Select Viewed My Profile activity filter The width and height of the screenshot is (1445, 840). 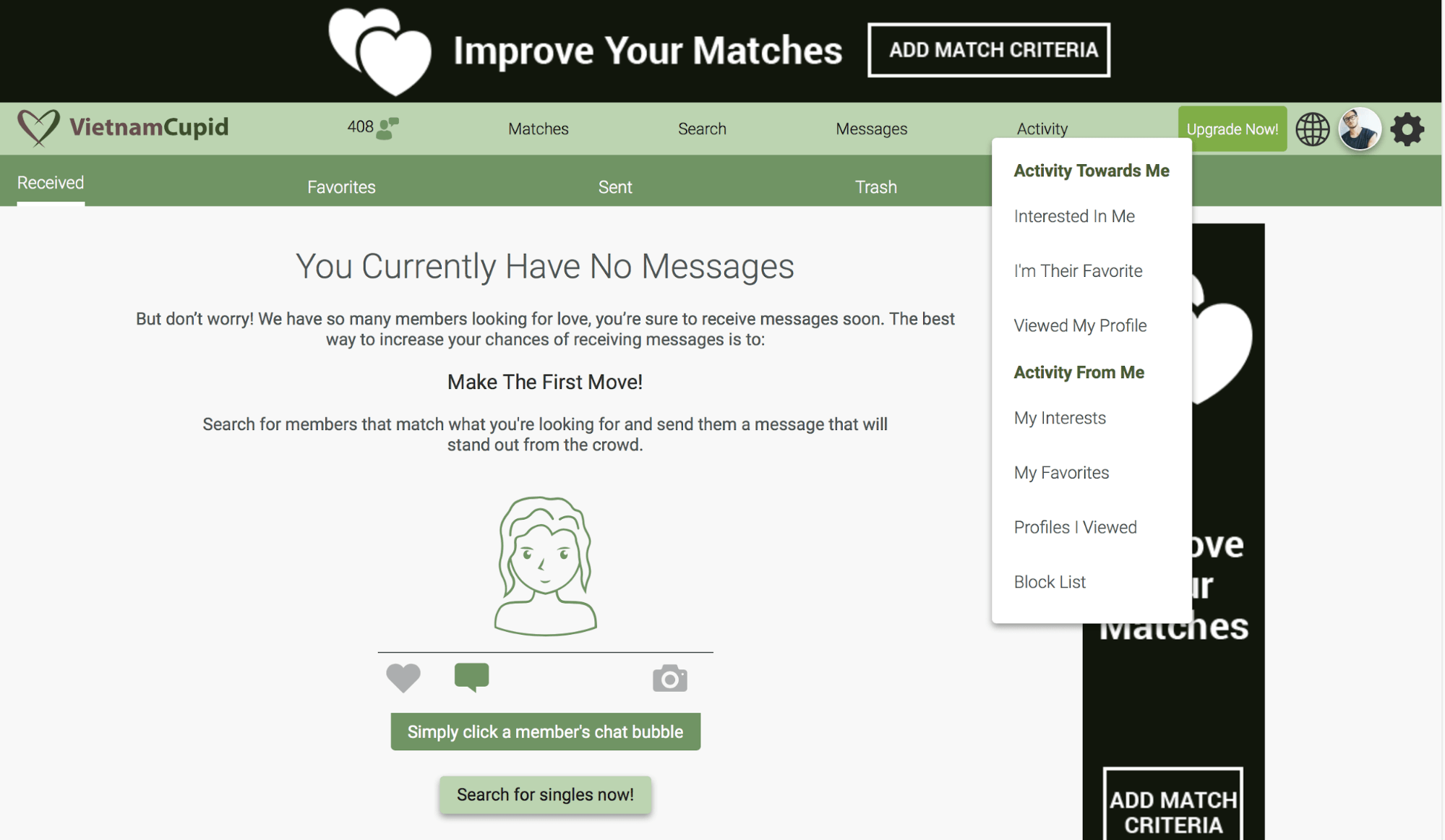(x=1079, y=325)
